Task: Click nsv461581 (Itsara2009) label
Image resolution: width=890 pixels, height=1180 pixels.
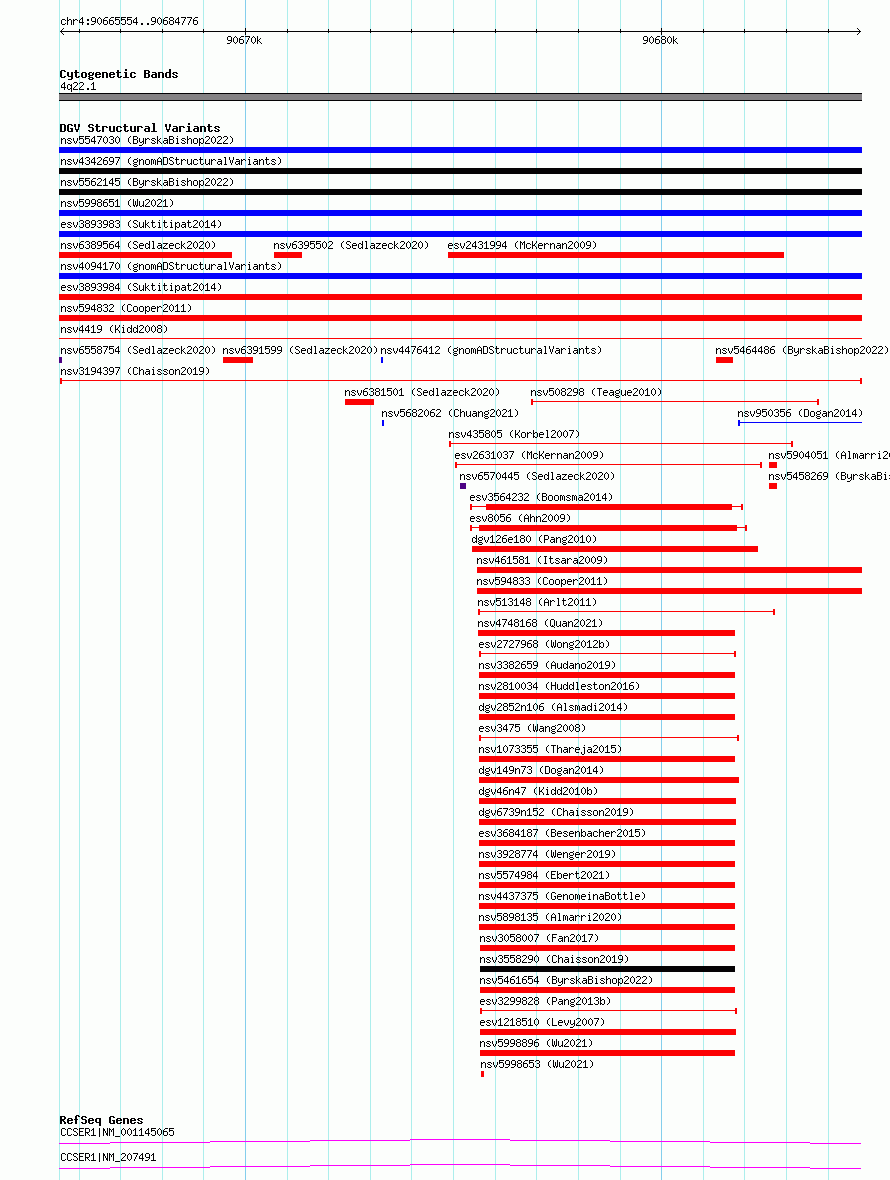Action: 542,561
